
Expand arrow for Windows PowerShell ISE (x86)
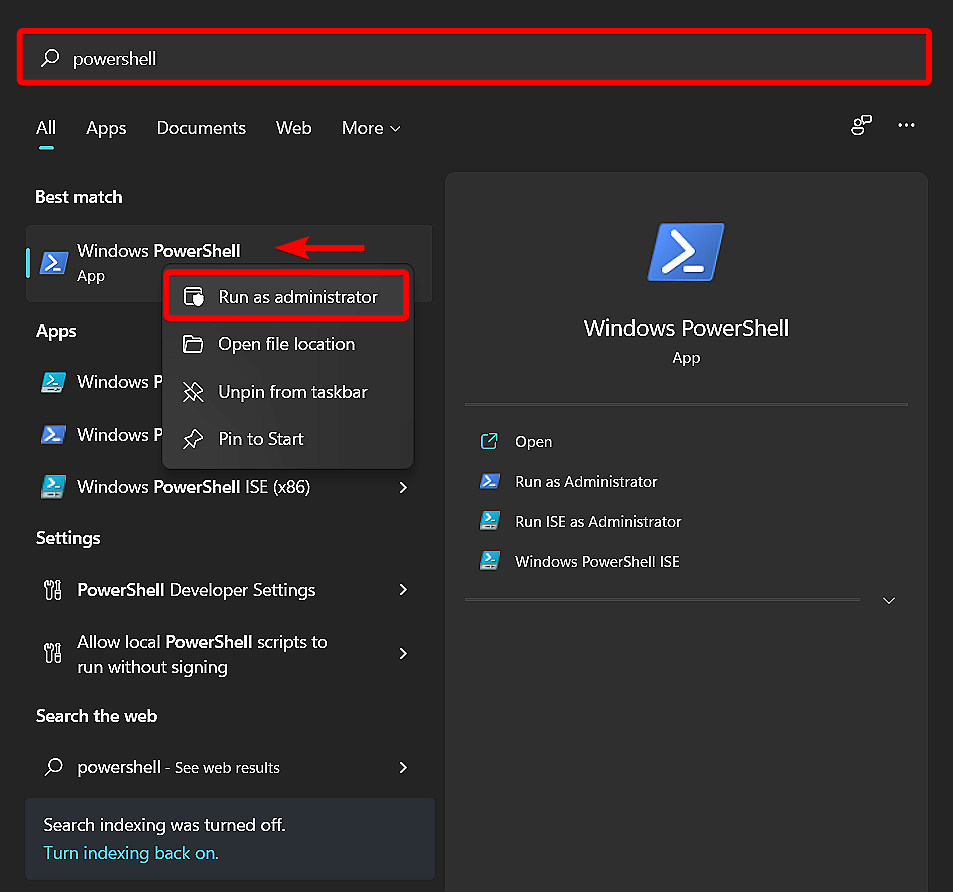point(403,487)
